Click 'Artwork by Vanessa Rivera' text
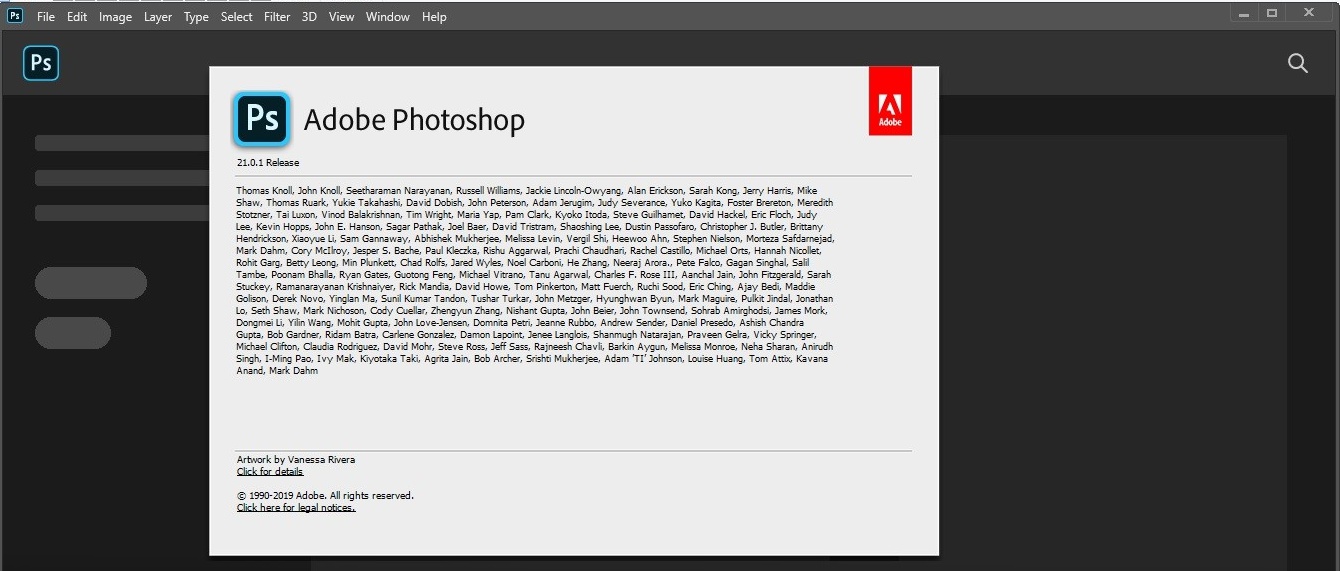The width and height of the screenshot is (1340, 571). 296,460
